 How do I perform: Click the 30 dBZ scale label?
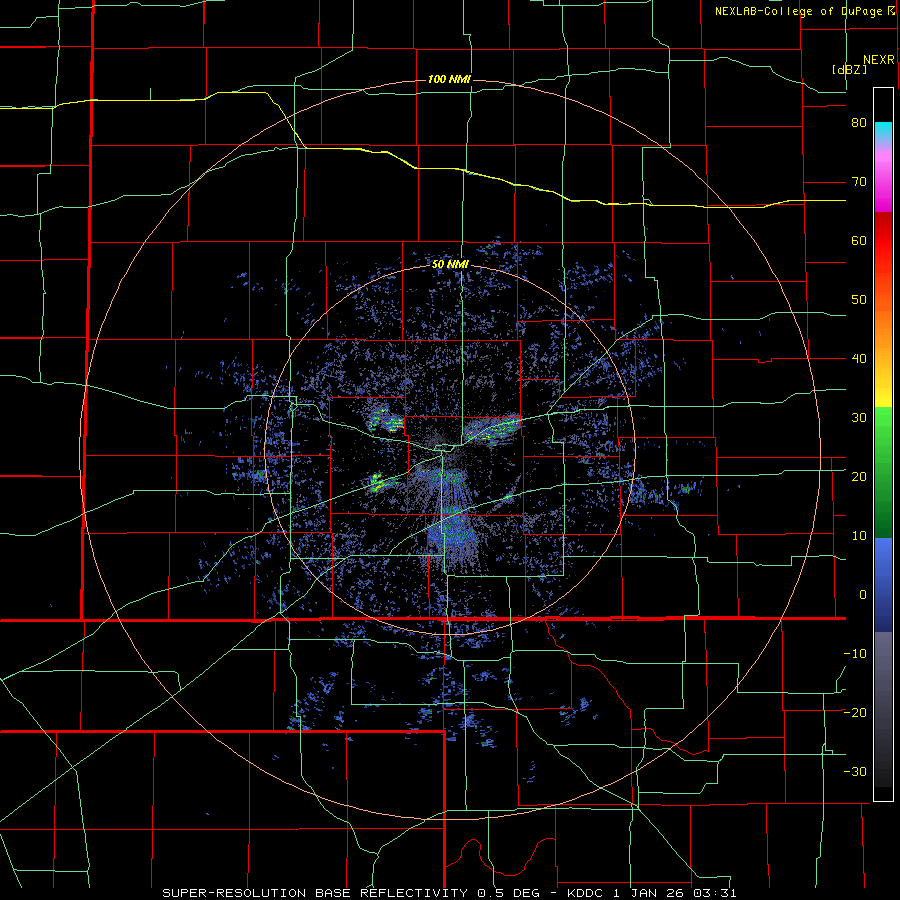(859, 418)
